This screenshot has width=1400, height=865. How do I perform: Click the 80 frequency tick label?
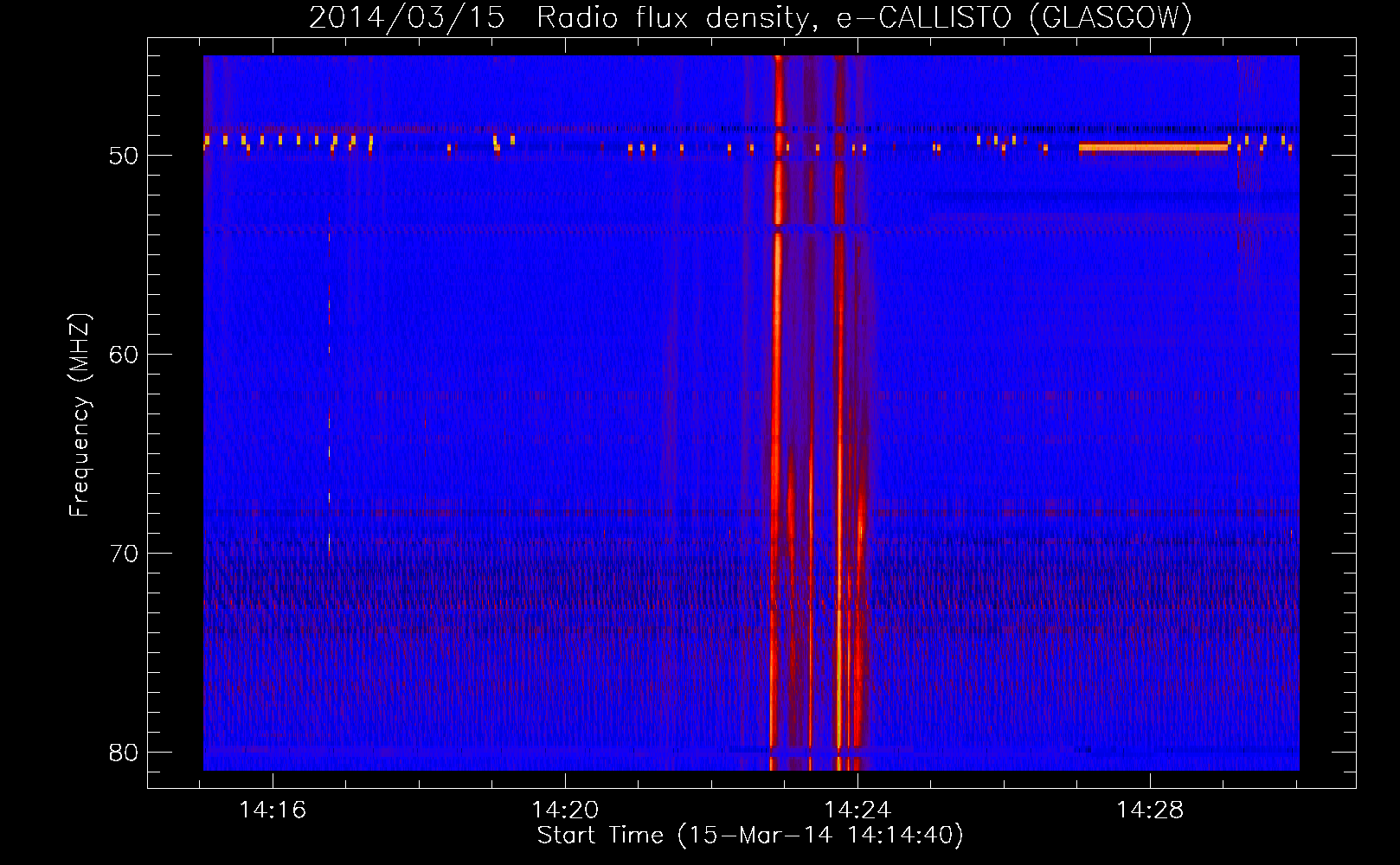(124, 753)
